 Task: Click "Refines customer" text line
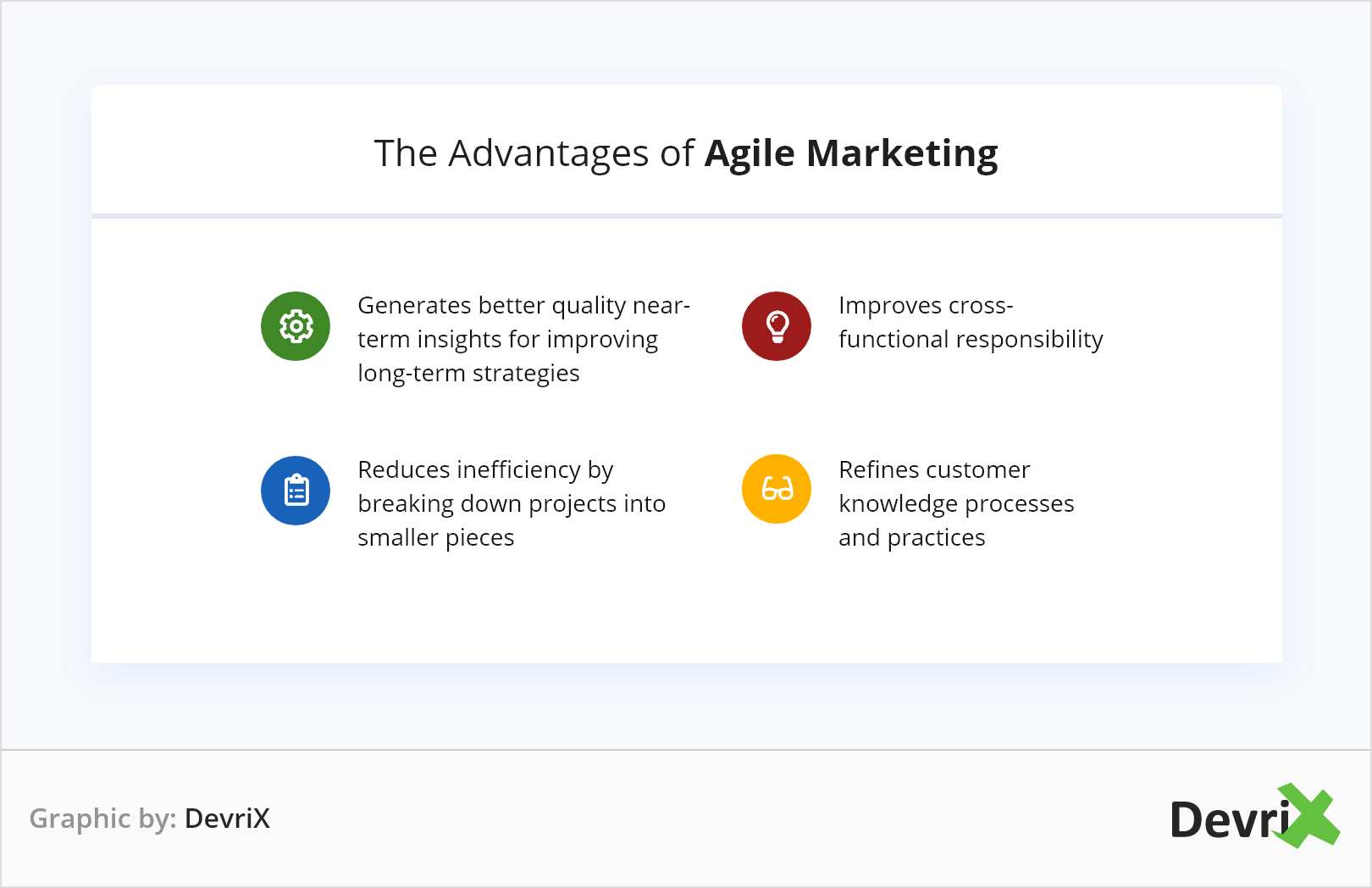[934, 469]
